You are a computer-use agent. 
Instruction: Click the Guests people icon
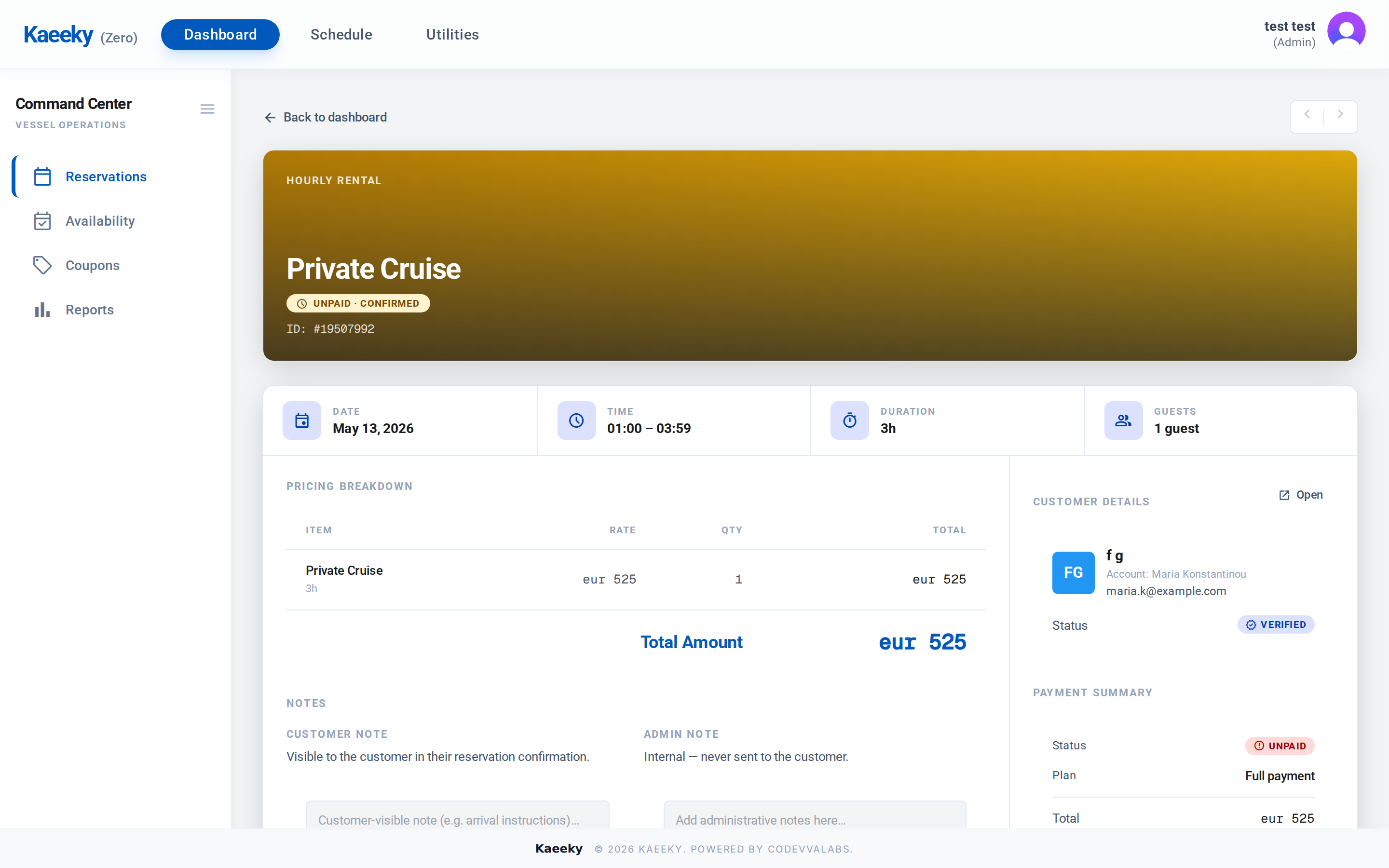pos(1123,421)
